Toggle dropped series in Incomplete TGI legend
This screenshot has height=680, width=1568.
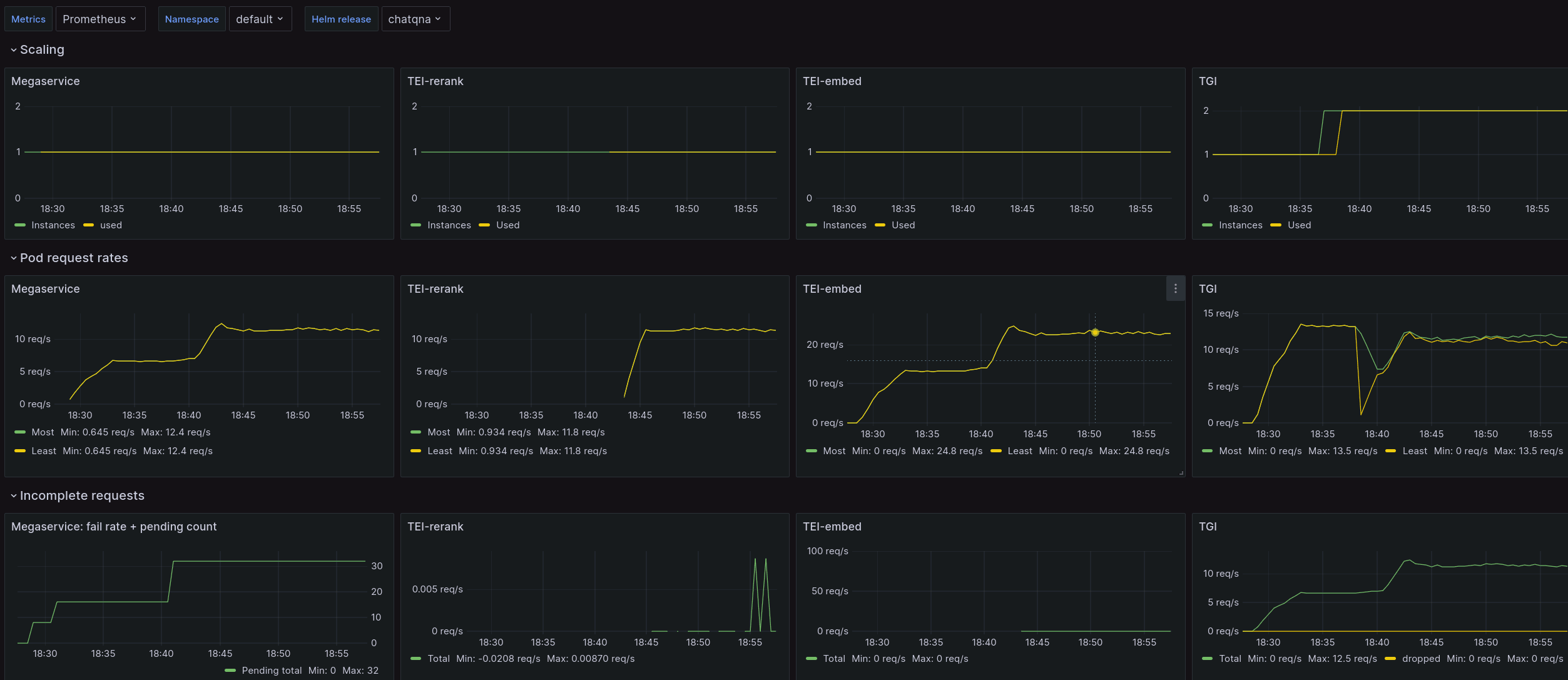[x=1421, y=659]
